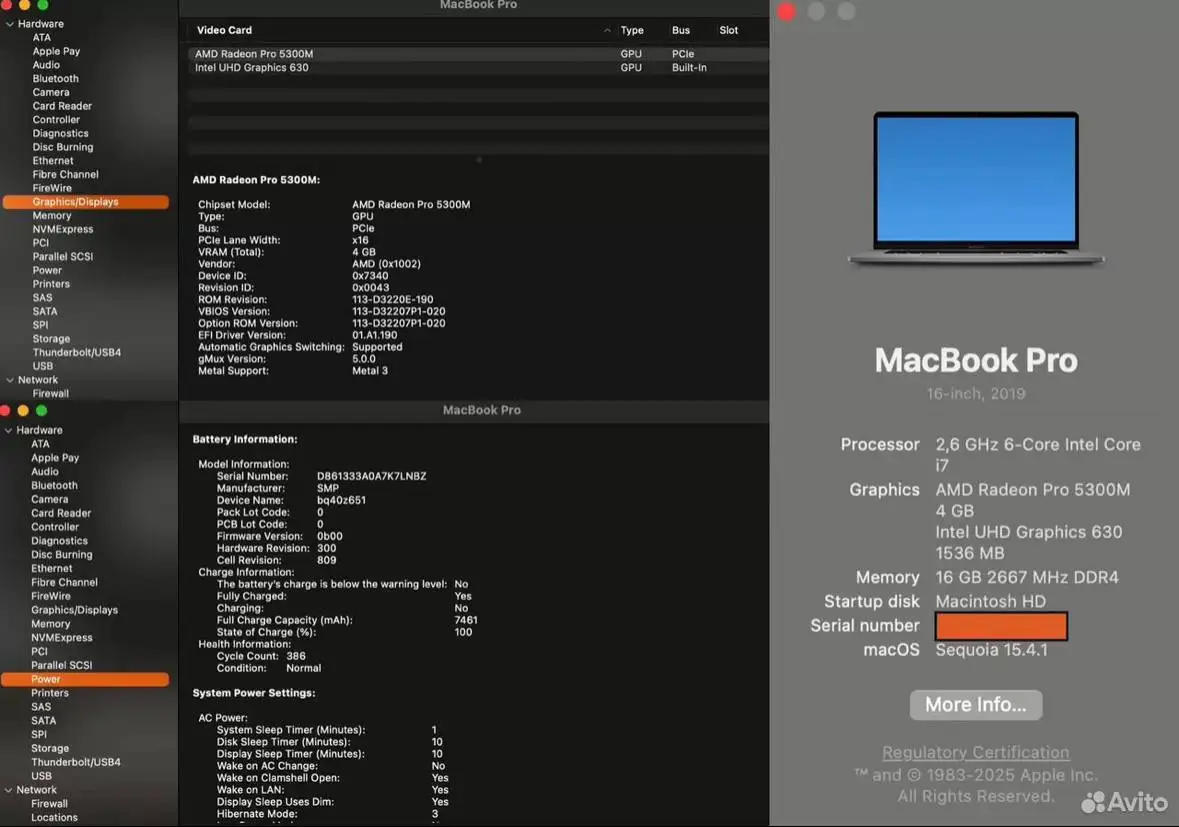Open the Regulatory Certification link
The height and width of the screenshot is (827, 1179).
(975, 753)
